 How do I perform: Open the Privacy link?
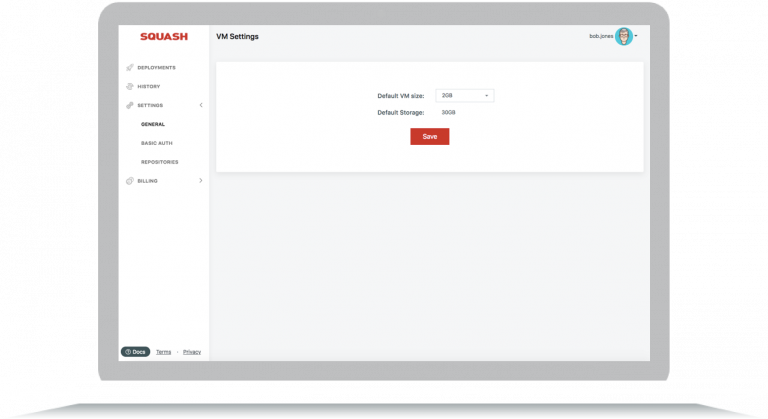[x=192, y=352]
